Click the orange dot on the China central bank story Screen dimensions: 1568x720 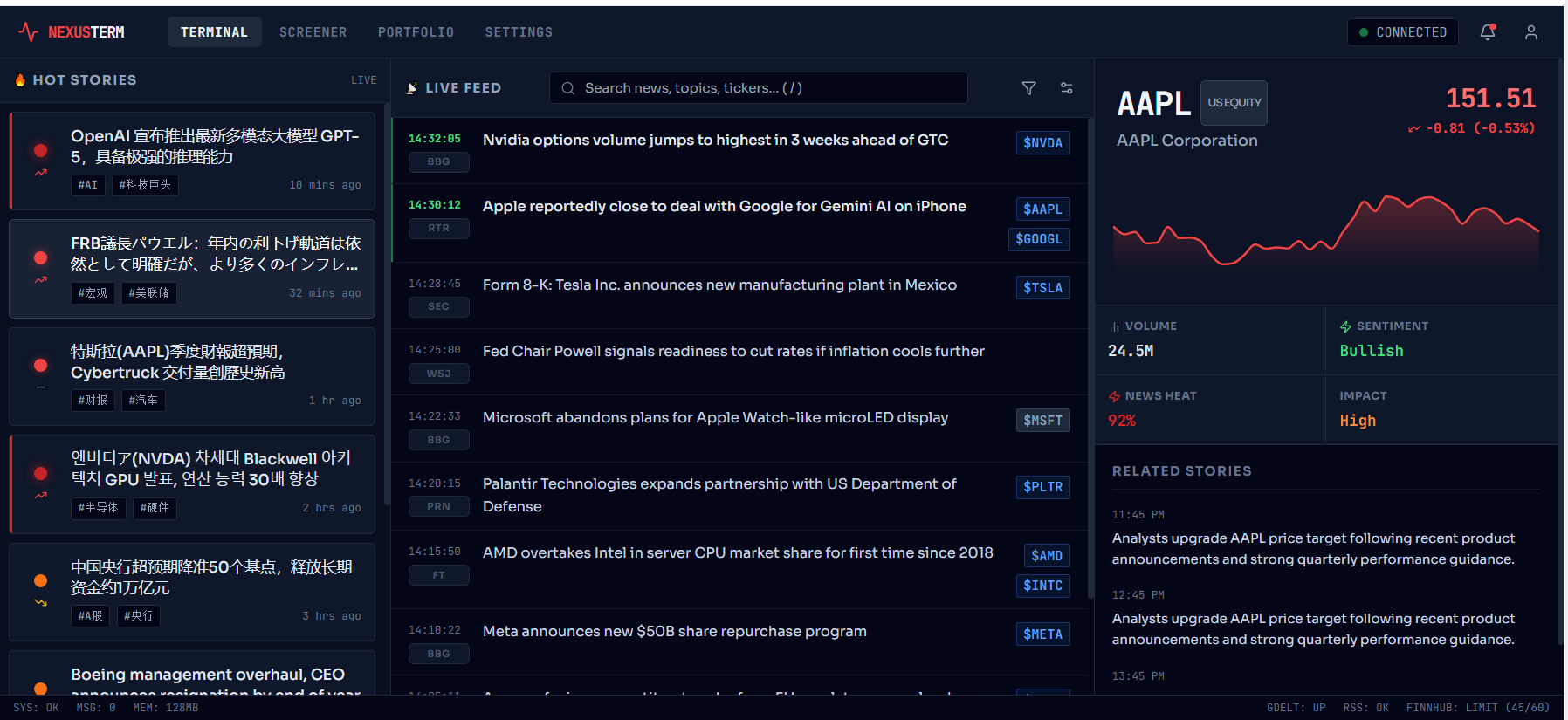(x=40, y=581)
